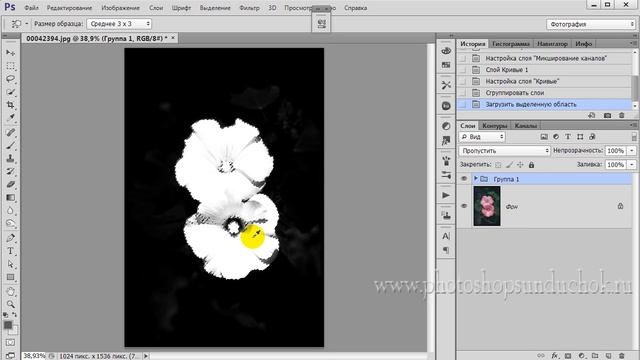Delete layer trash icon in Layers panel
Image resolution: width=640 pixels, height=360 pixels.
pyautogui.click(x=622, y=356)
